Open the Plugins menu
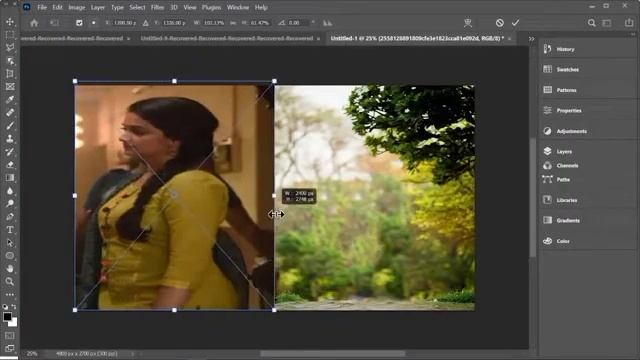 (x=211, y=7)
